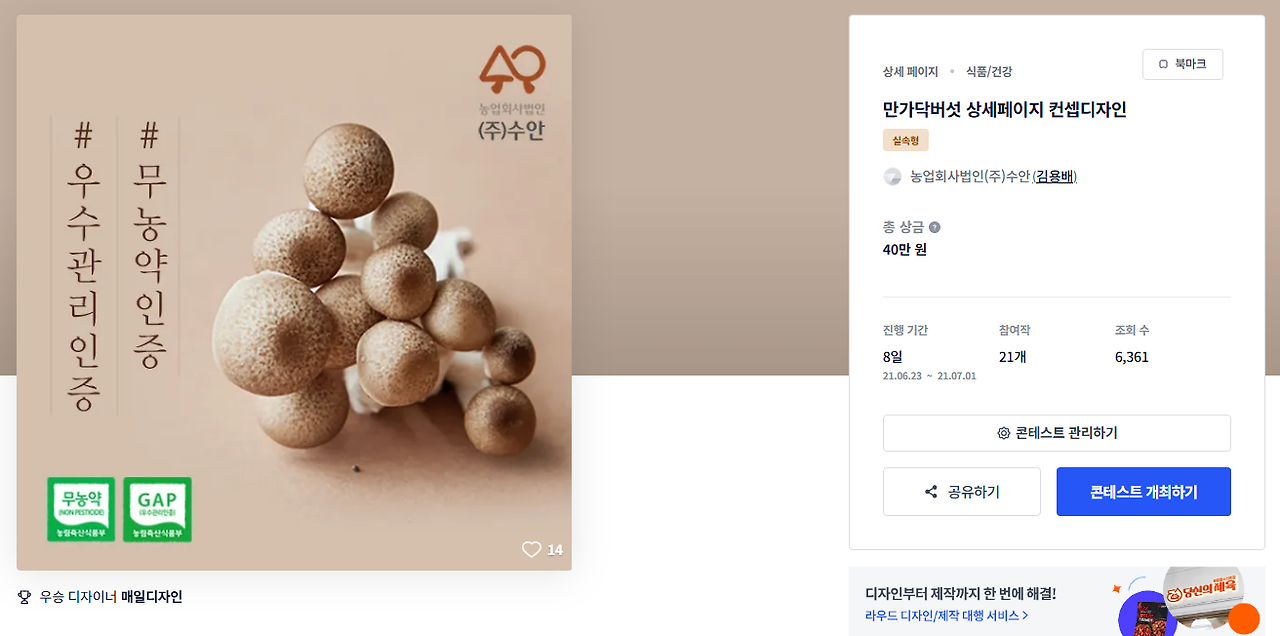Click the 수안 logo on the mushroom image
Screen dimensions: 1280x636
(512, 94)
